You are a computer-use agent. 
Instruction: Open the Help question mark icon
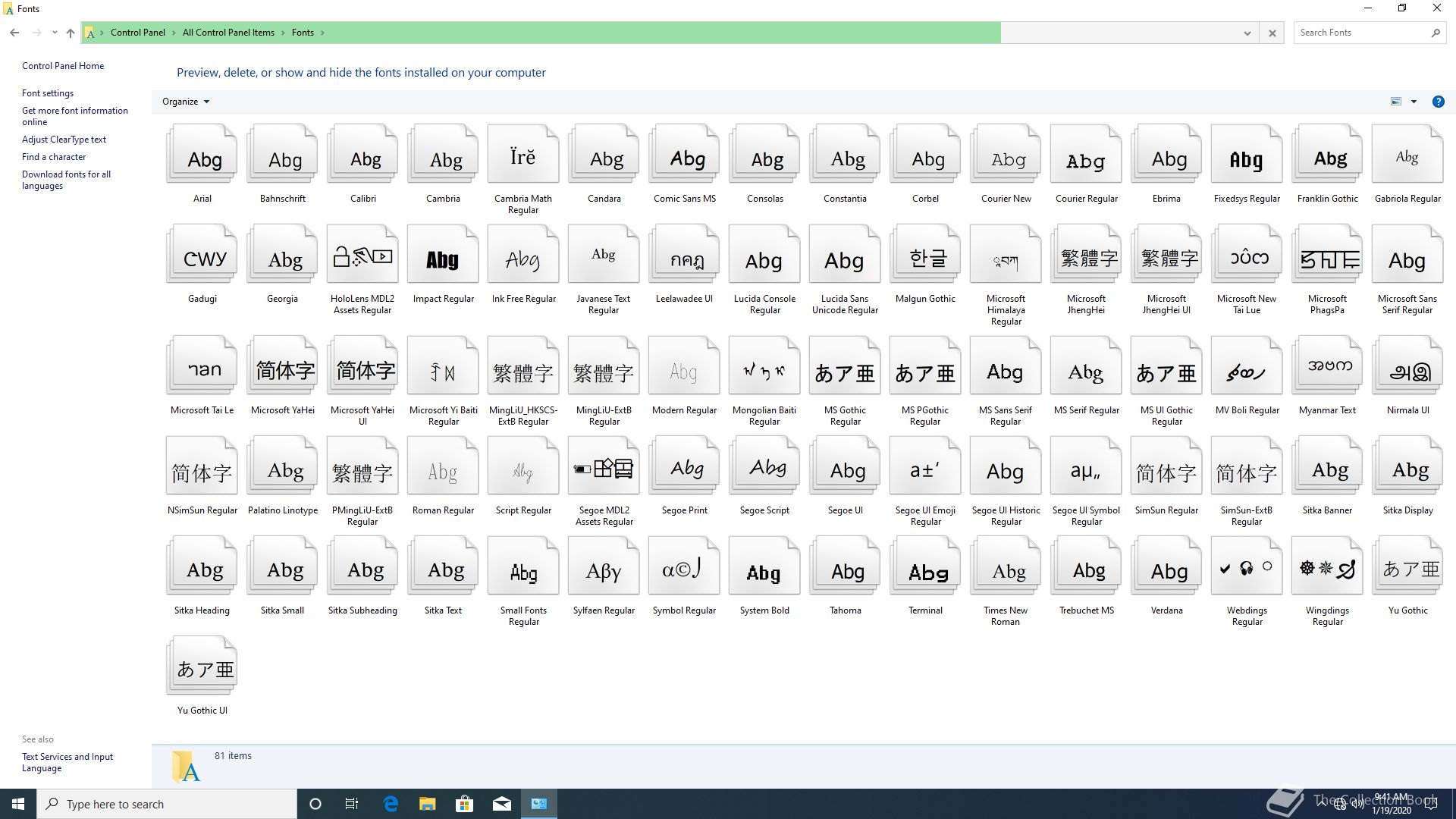click(1438, 102)
